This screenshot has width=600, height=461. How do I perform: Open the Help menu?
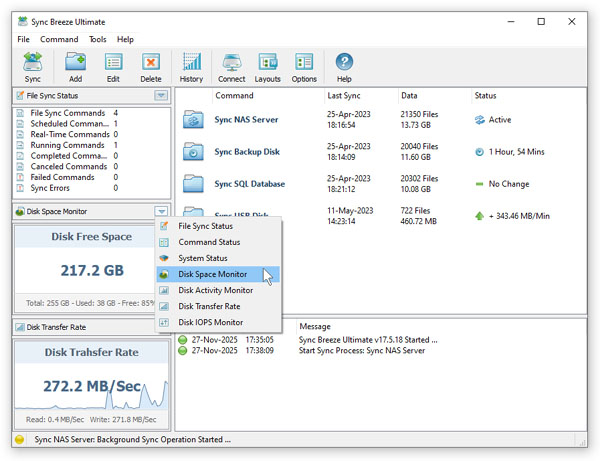(x=125, y=39)
